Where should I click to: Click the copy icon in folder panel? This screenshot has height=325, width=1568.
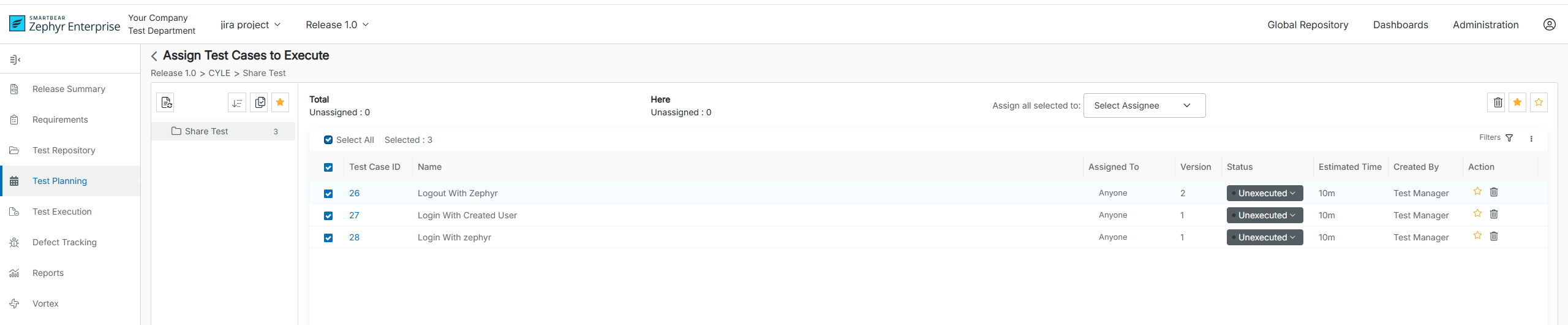click(x=260, y=103)
